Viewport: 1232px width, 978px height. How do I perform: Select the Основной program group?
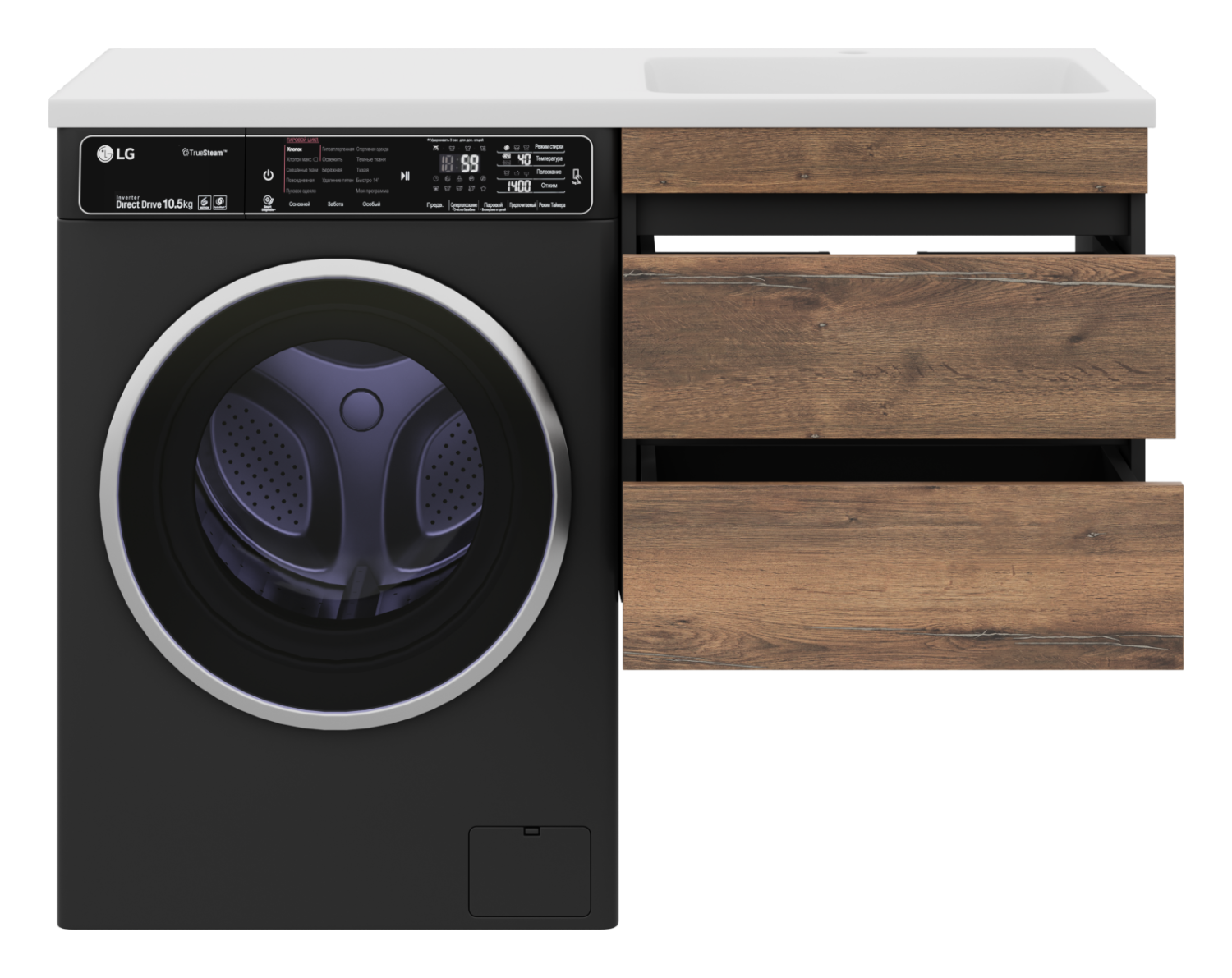(301, 204)
